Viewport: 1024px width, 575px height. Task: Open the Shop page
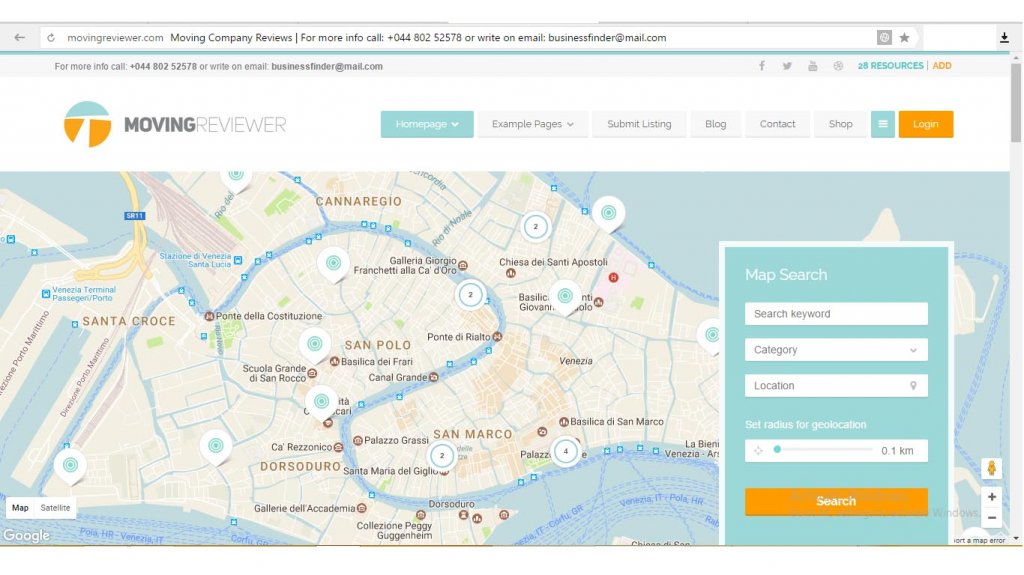840,124
